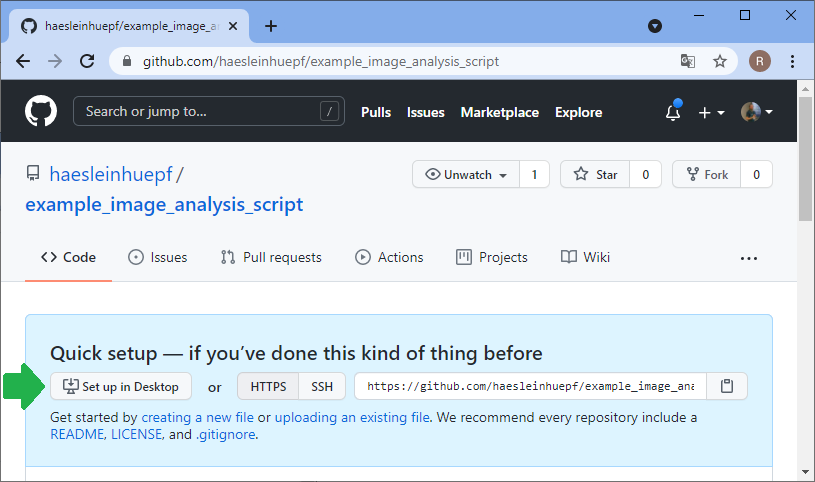Viewport: 815px width, 482px height.
Task: Click the translate page icon in address bar
Action: pos(688,61)
